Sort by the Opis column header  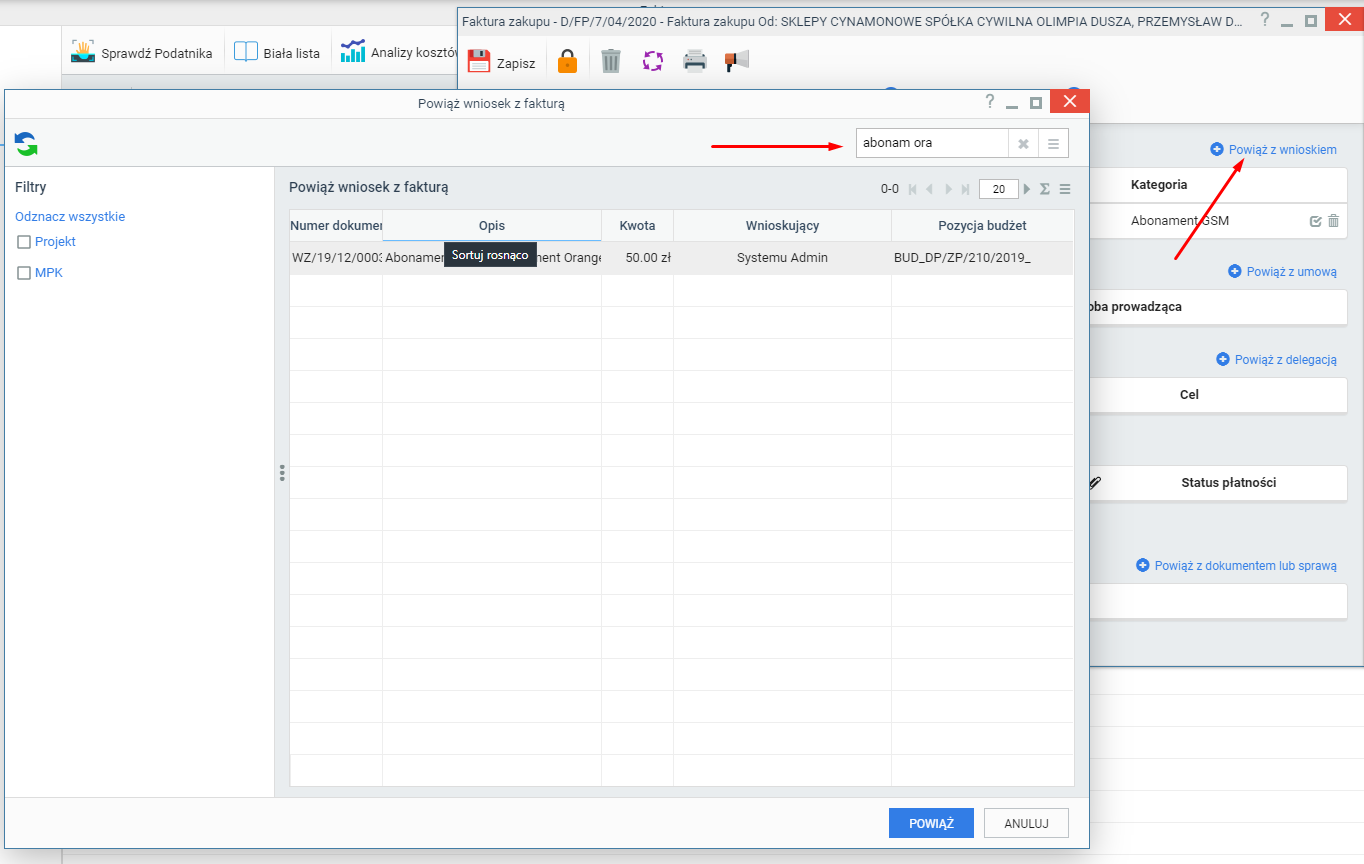(x=492, y=226)
